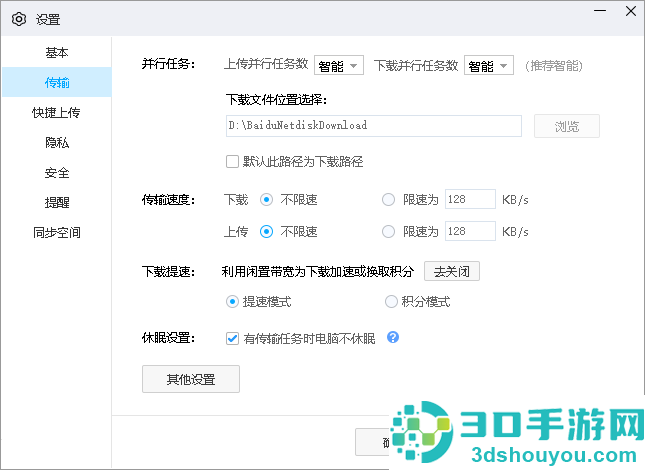The width and height of the screenshot is (645, 470).
Task: Close the settings window
Action: point(631,11)
